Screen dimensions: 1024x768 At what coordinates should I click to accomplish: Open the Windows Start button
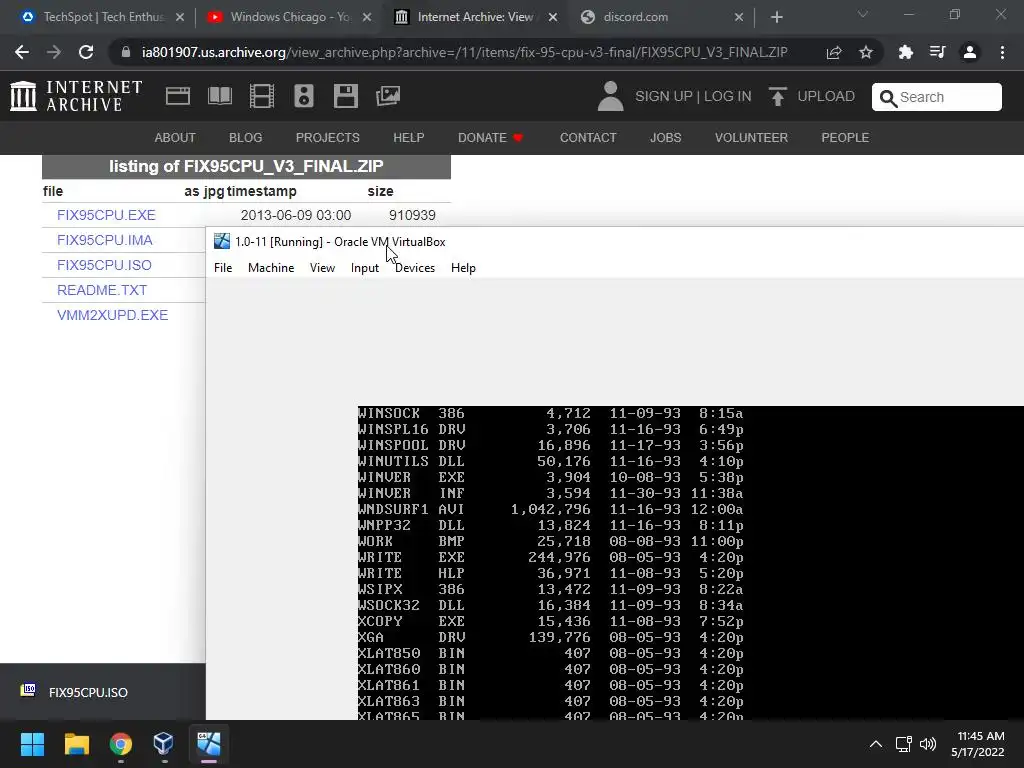[x=32, y=744]
